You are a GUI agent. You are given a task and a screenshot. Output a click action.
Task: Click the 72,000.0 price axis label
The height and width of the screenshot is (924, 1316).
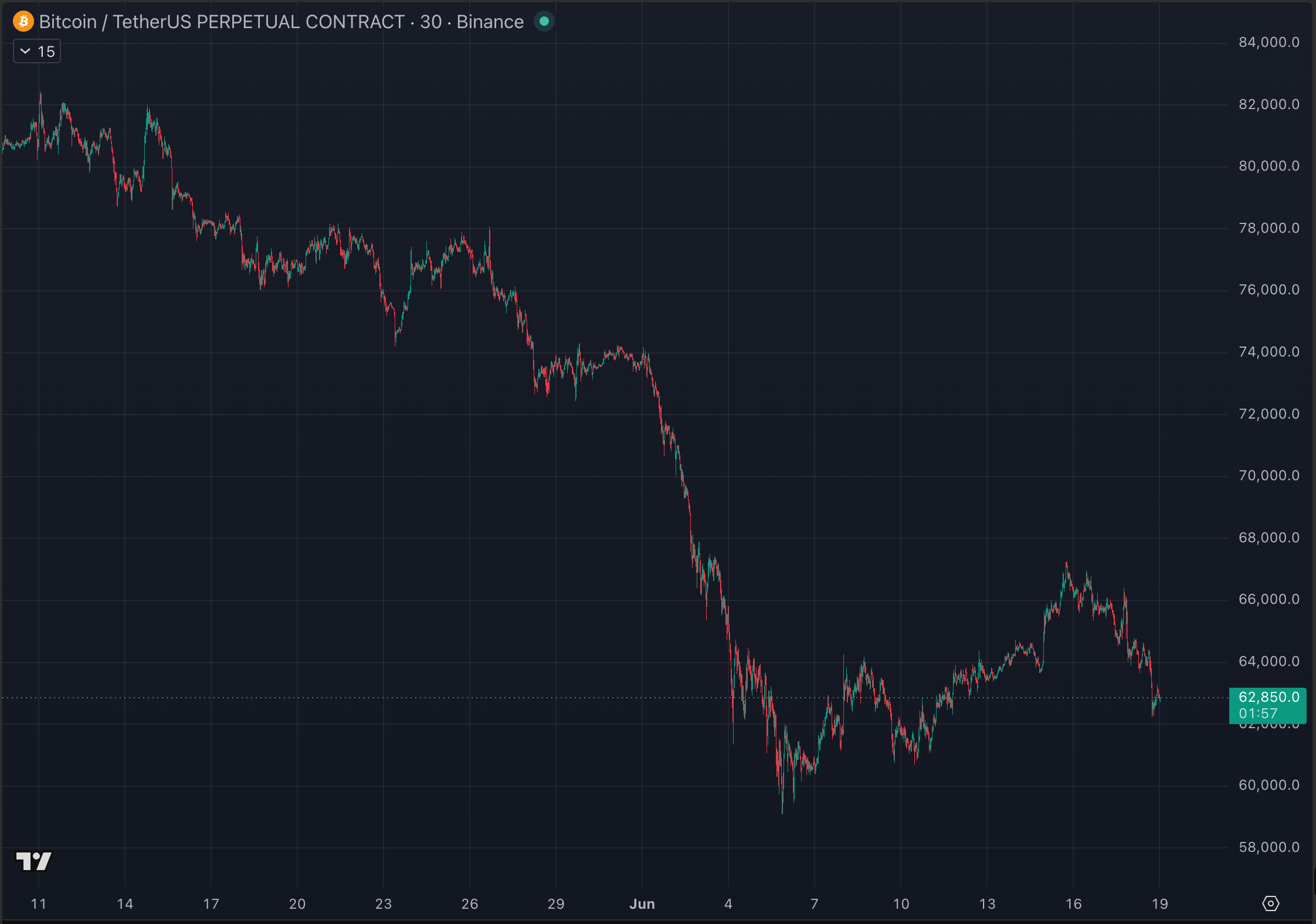(x=1268, y=414)
